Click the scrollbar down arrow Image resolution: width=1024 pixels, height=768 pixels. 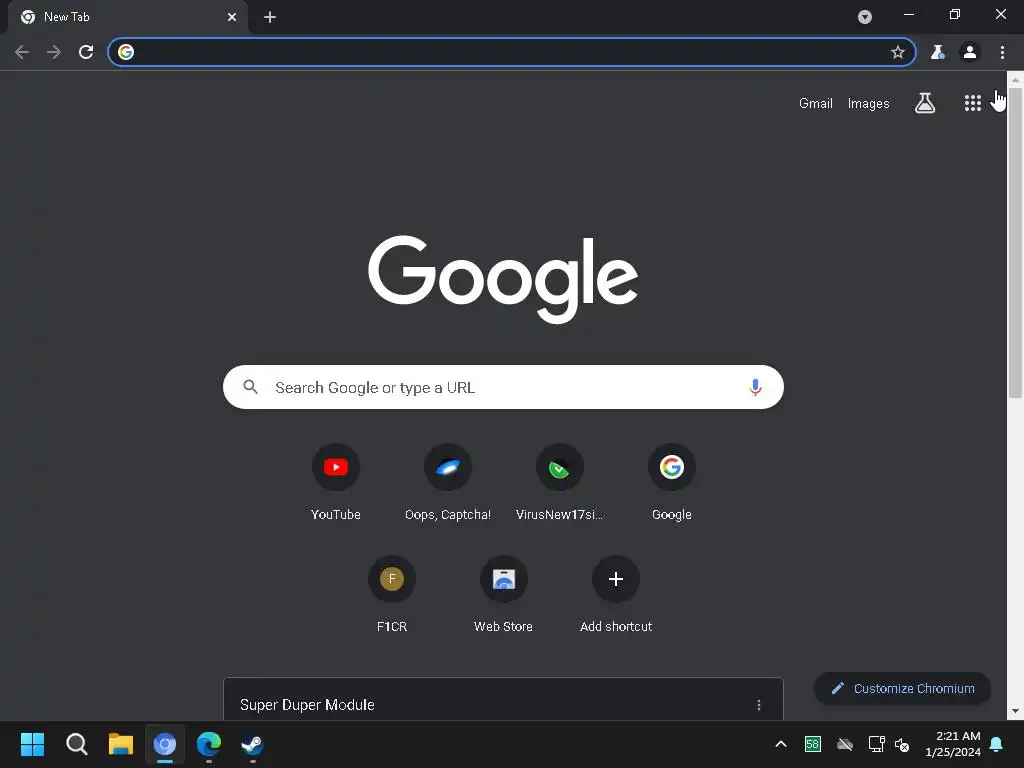pyautogui.click(x=1015, y=711)
